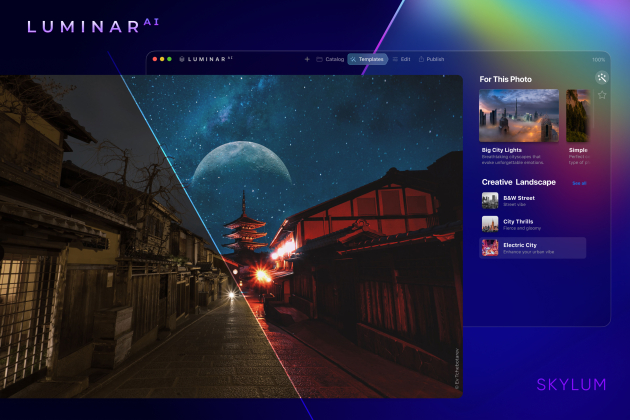Choose the Electric City template
This screenshot has height=420, width=630.
coord(532,248)
